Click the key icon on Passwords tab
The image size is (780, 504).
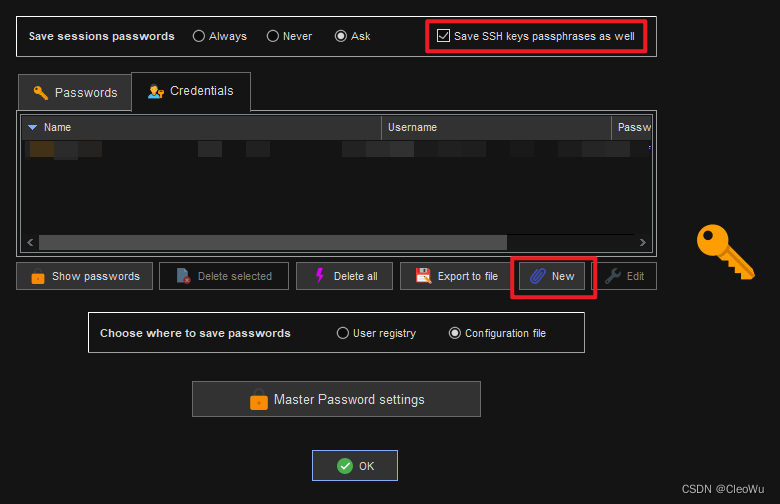[41, 92]
